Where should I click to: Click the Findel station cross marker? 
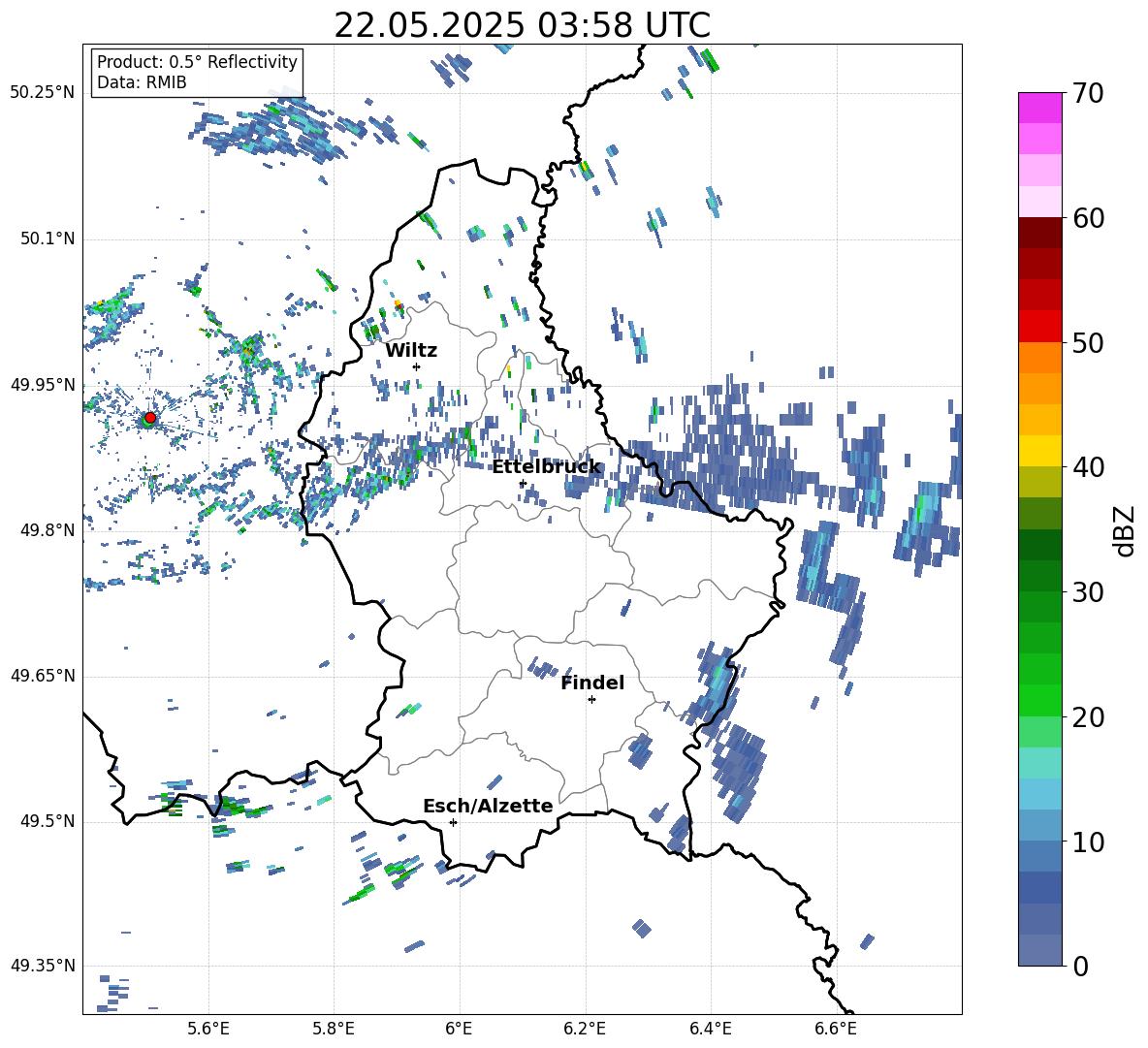click(x=591, y=700)
